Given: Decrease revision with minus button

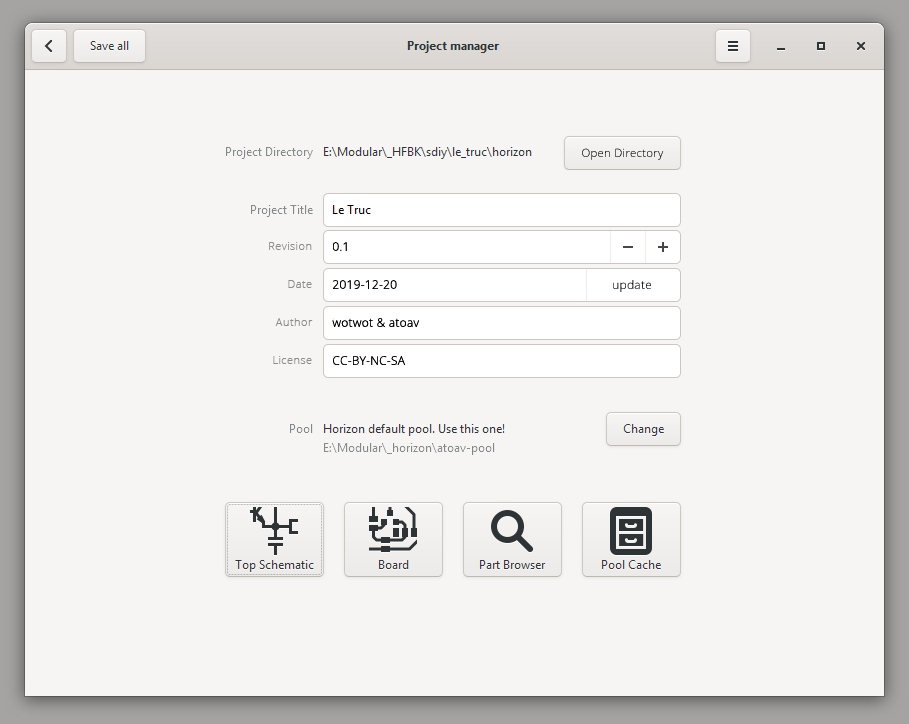Looking at the screenshot, I should click(x=628, y=247).
